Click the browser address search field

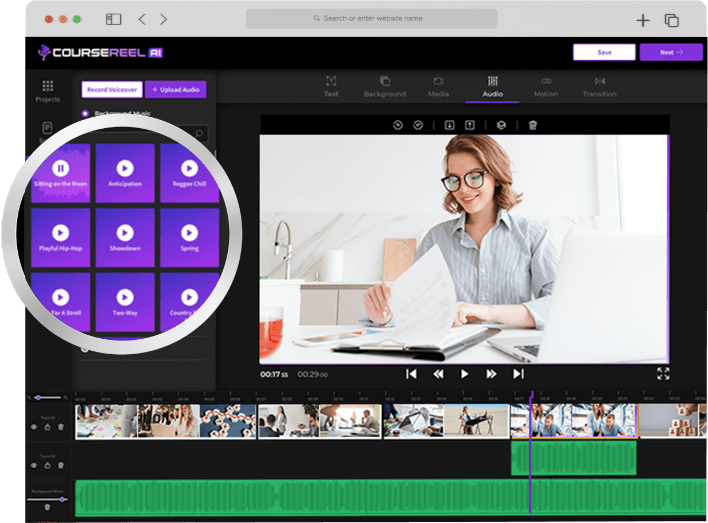(x=371, y=19)
